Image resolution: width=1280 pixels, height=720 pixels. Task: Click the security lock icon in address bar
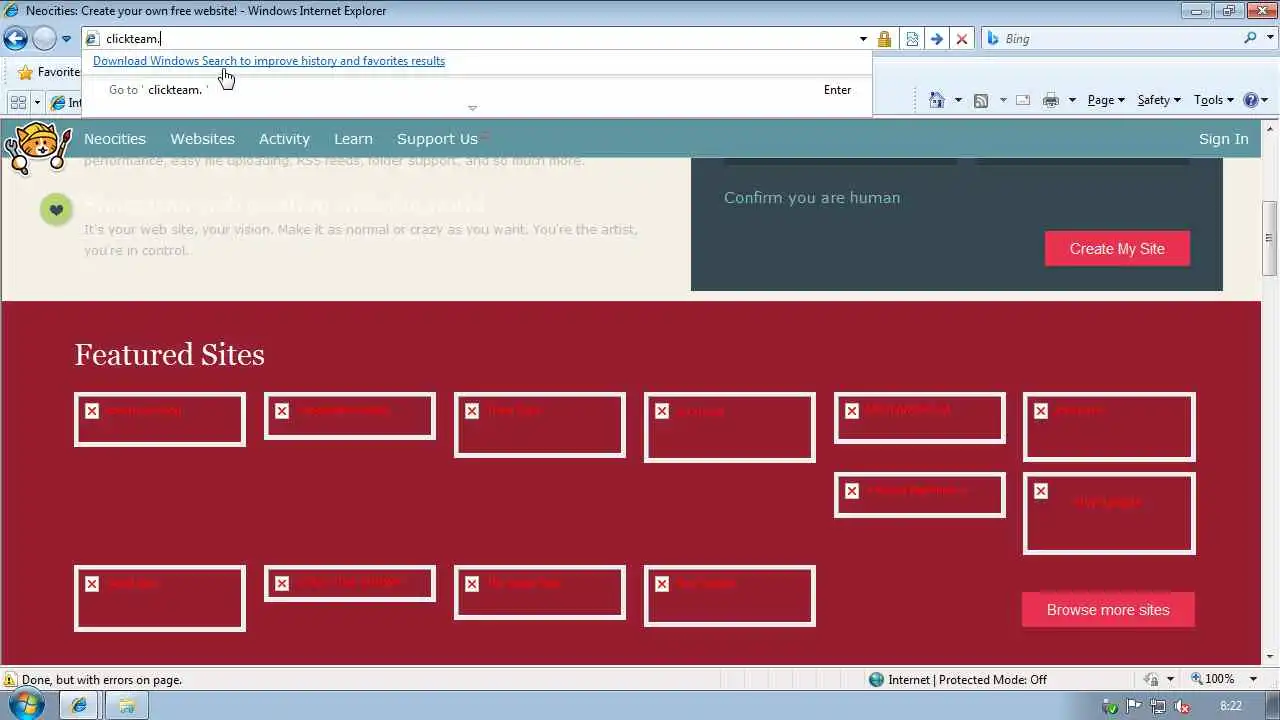[884, 39]
